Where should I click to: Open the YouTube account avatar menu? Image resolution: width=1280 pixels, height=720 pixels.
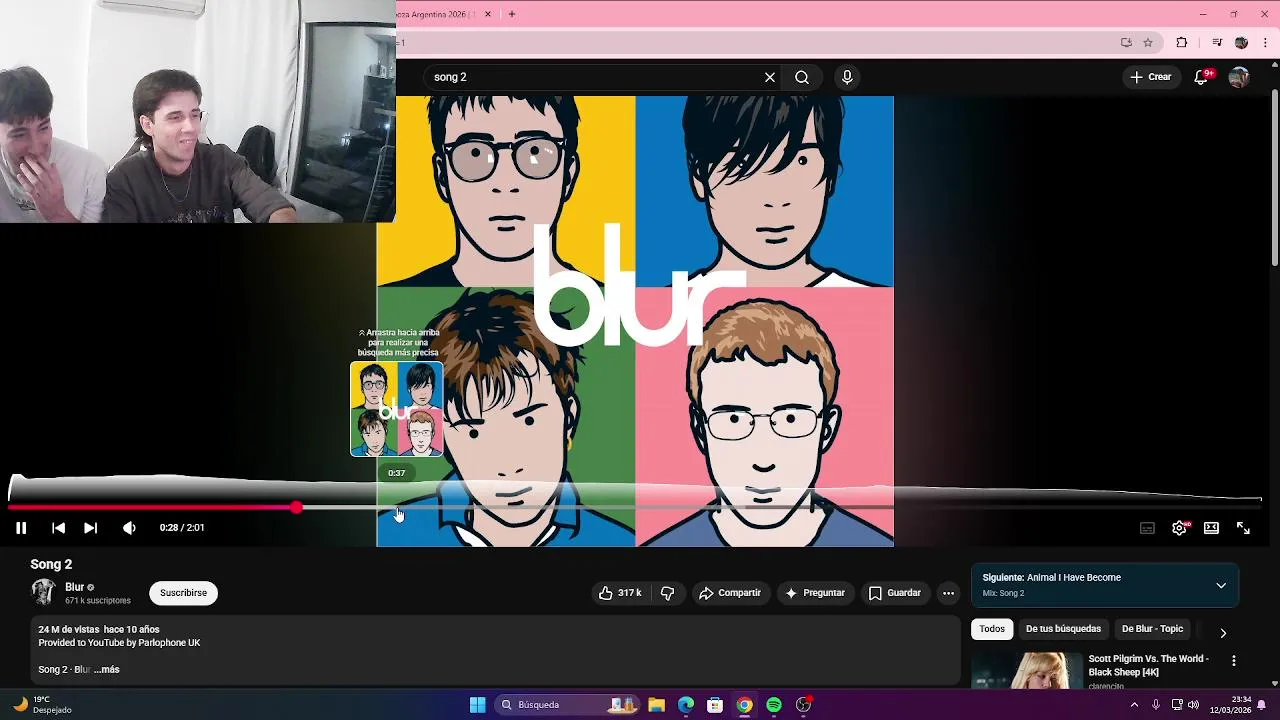(1239, 77)
